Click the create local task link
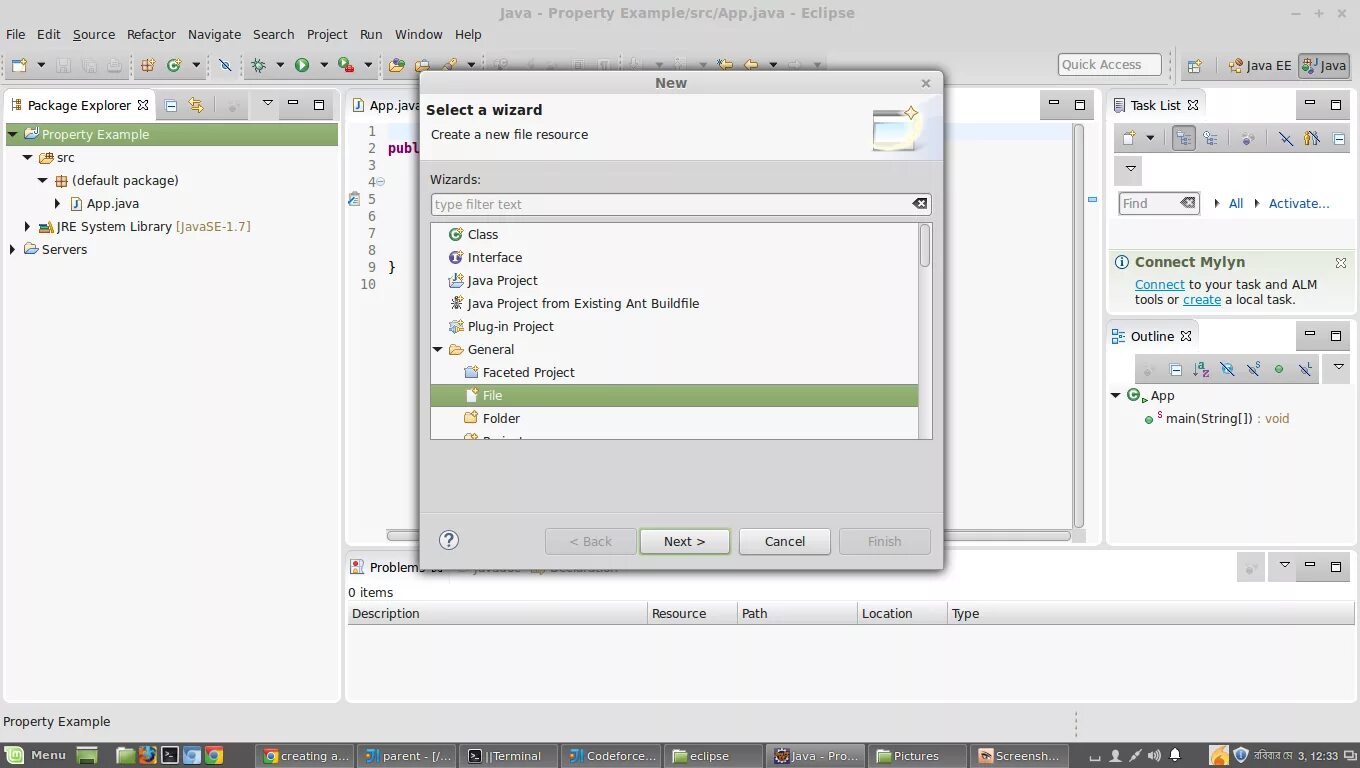 click(x=1202, y=299)
